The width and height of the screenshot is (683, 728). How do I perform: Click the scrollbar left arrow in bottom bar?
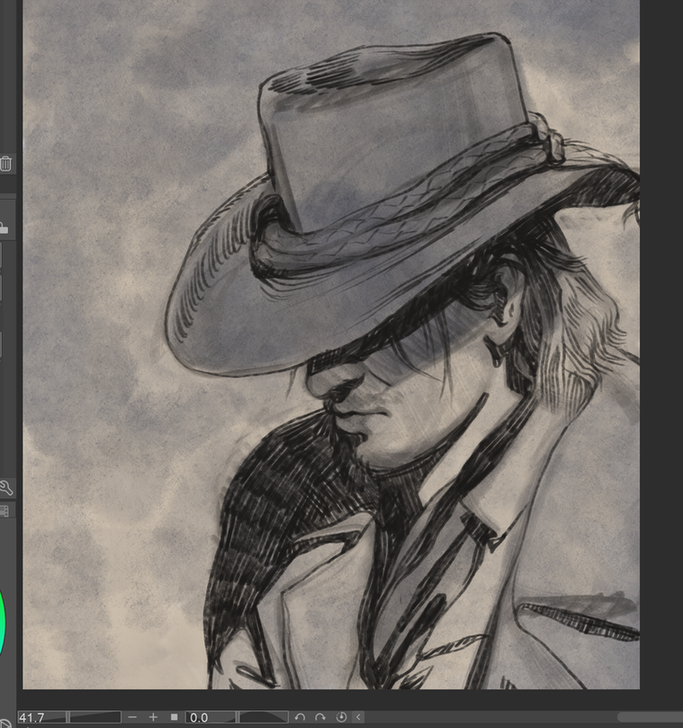358,717
